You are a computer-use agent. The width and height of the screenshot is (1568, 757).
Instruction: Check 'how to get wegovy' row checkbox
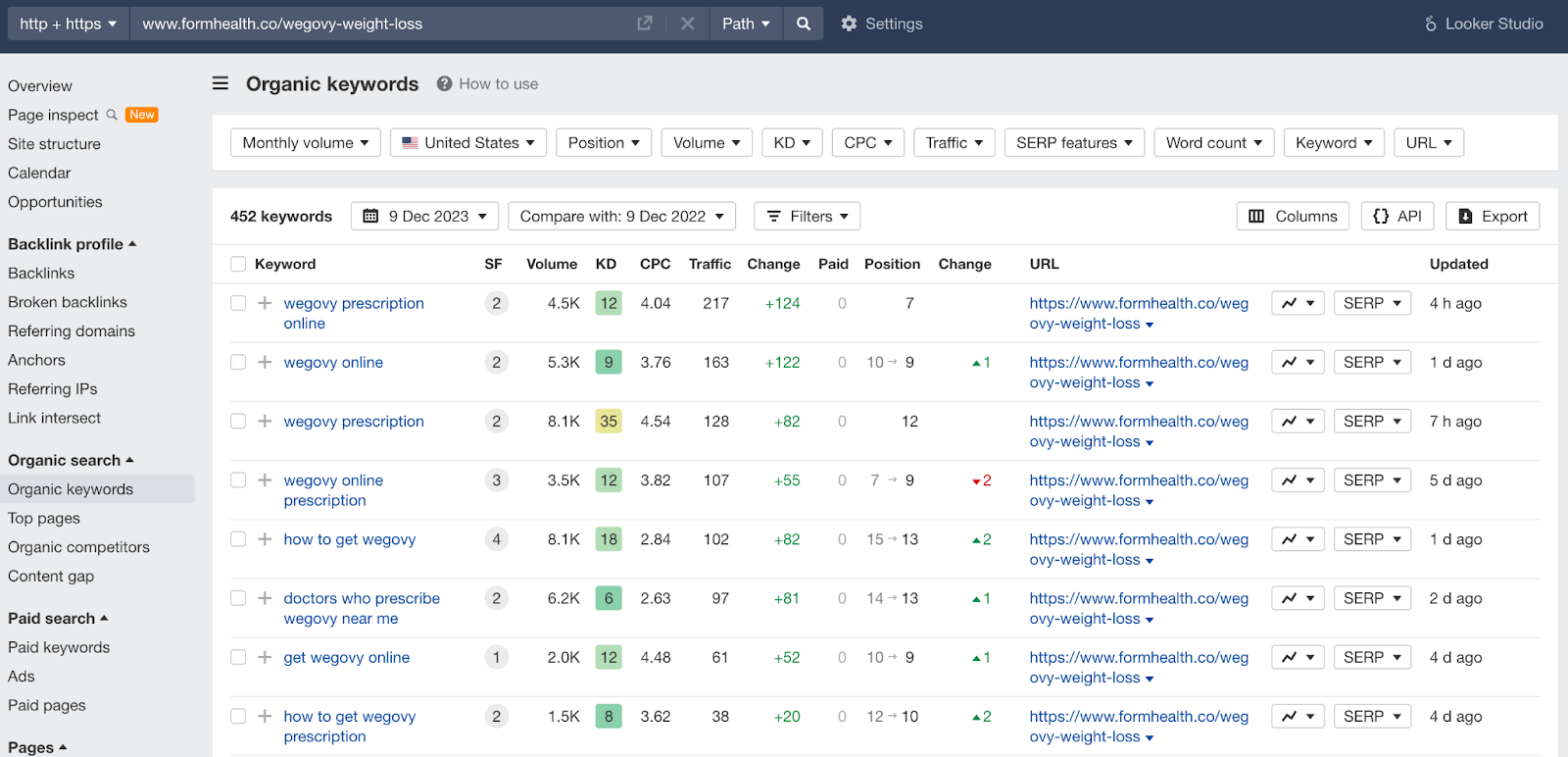pos(238,538)
